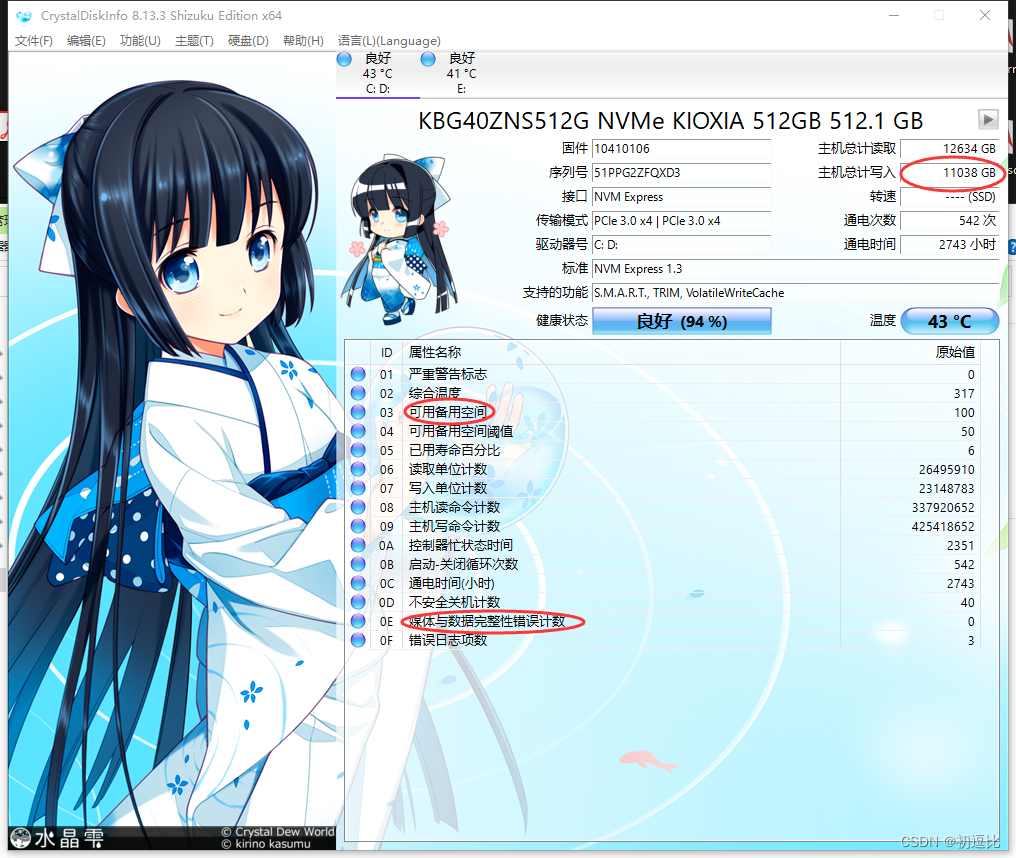Viewport: 1016px width, 858px height.
Task: Click status orb for 06 读取单位计数
Action: [358, 469]
